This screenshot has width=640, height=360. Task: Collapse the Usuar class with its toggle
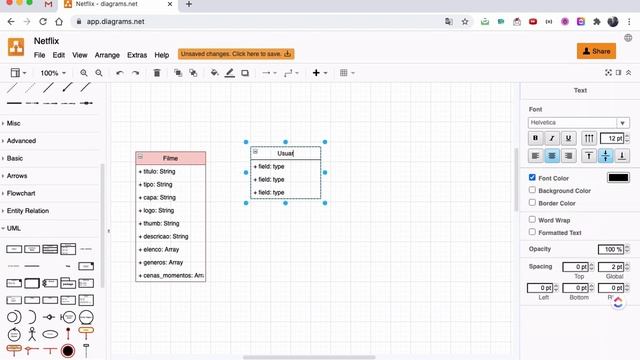[256, 152]
